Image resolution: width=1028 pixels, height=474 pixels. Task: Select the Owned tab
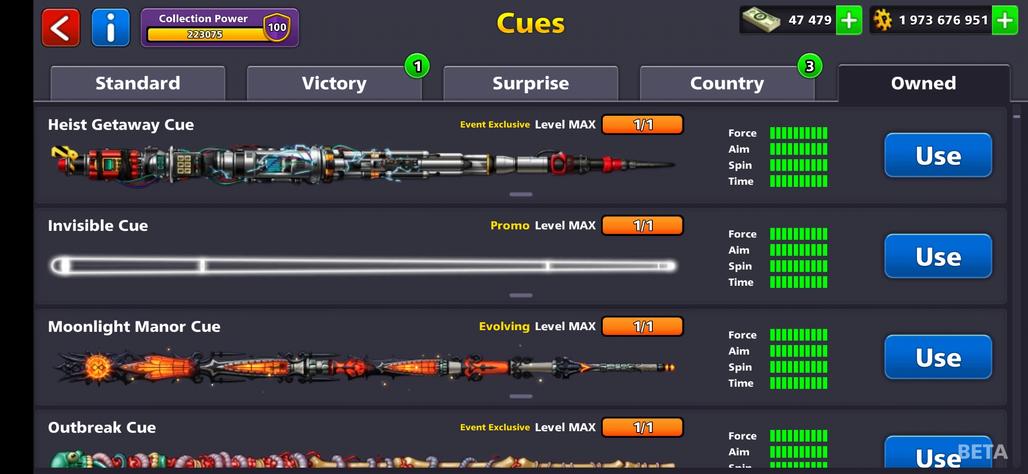click(x=923, y=83)
